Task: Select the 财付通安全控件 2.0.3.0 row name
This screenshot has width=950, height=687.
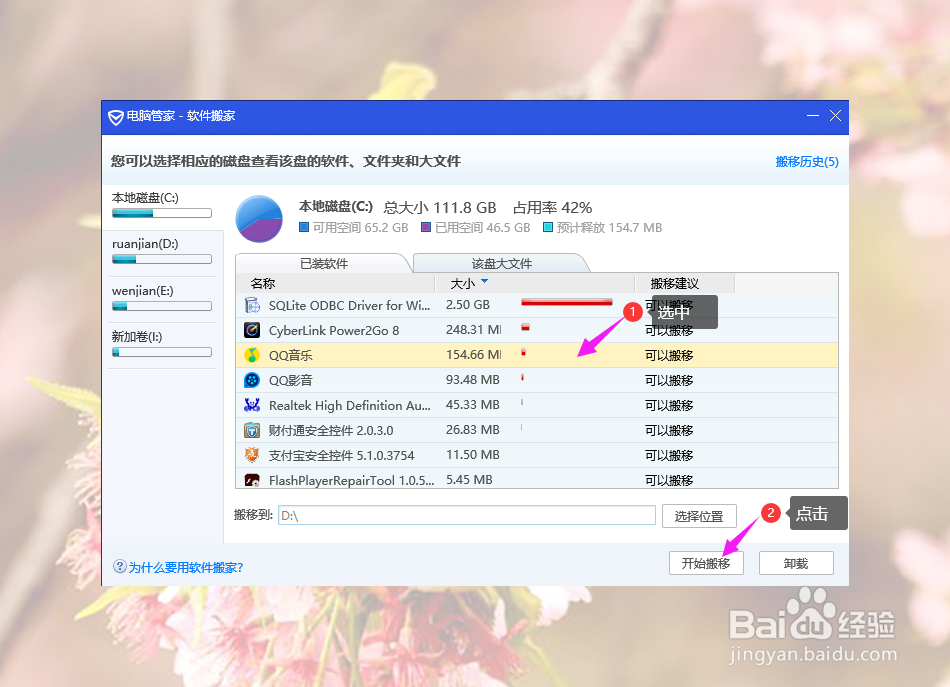Action: [x=331, y=430]
